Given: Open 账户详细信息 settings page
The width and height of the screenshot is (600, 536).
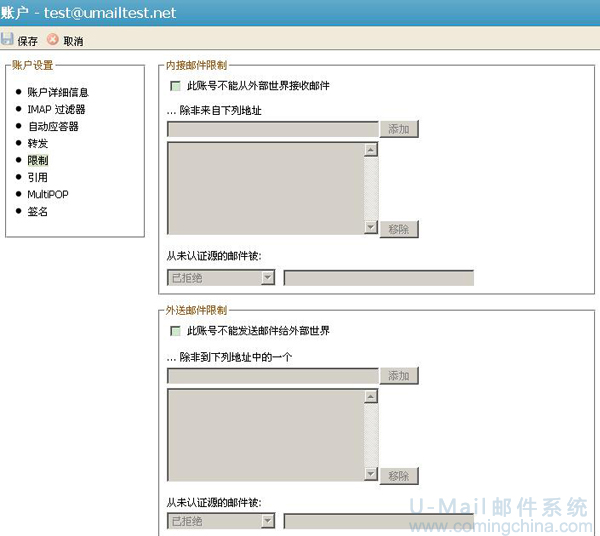Looking at the screenshot, I should (x=58, y=92).
